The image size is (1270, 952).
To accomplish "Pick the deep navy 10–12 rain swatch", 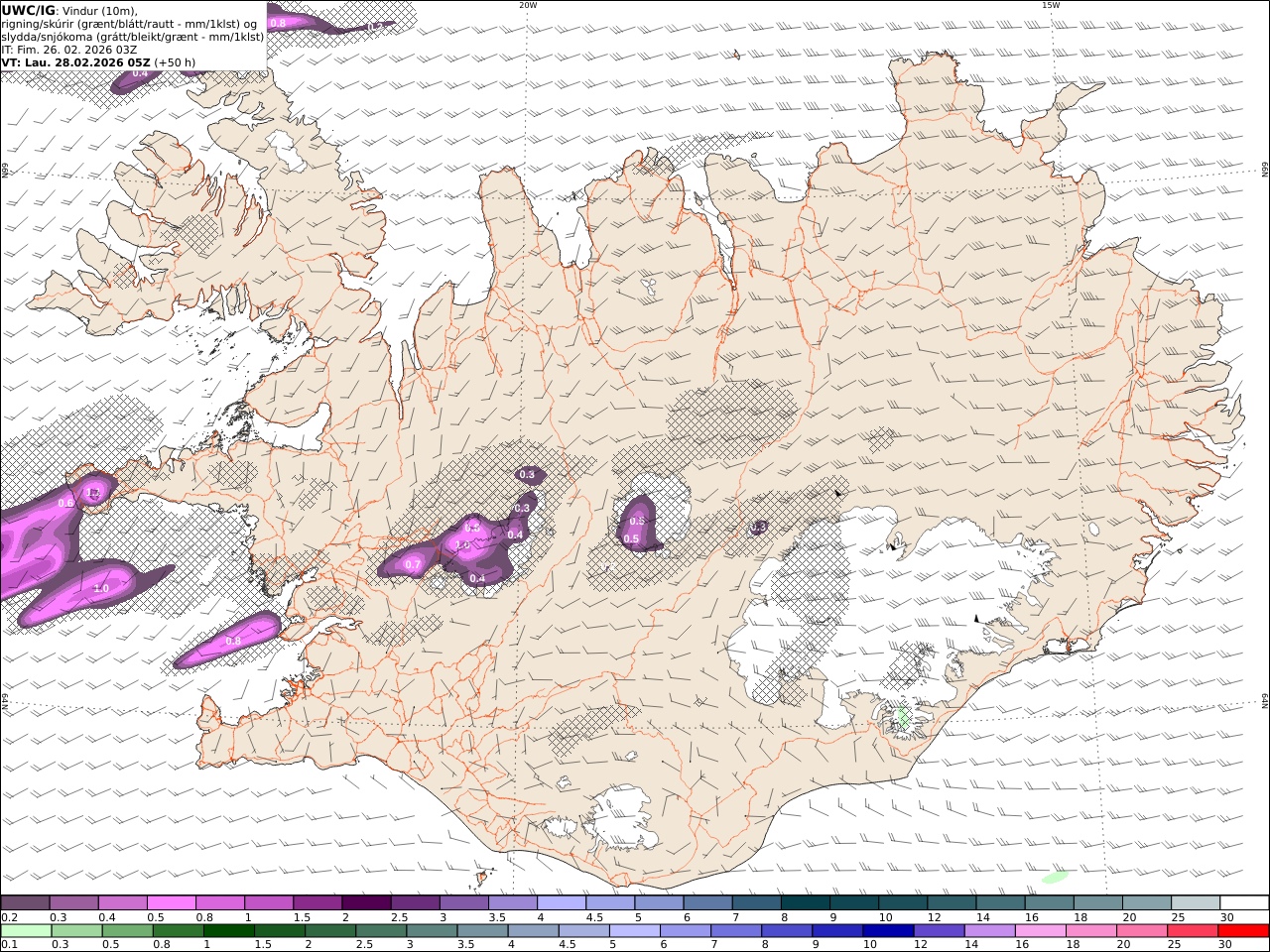I will coord(887,931).
